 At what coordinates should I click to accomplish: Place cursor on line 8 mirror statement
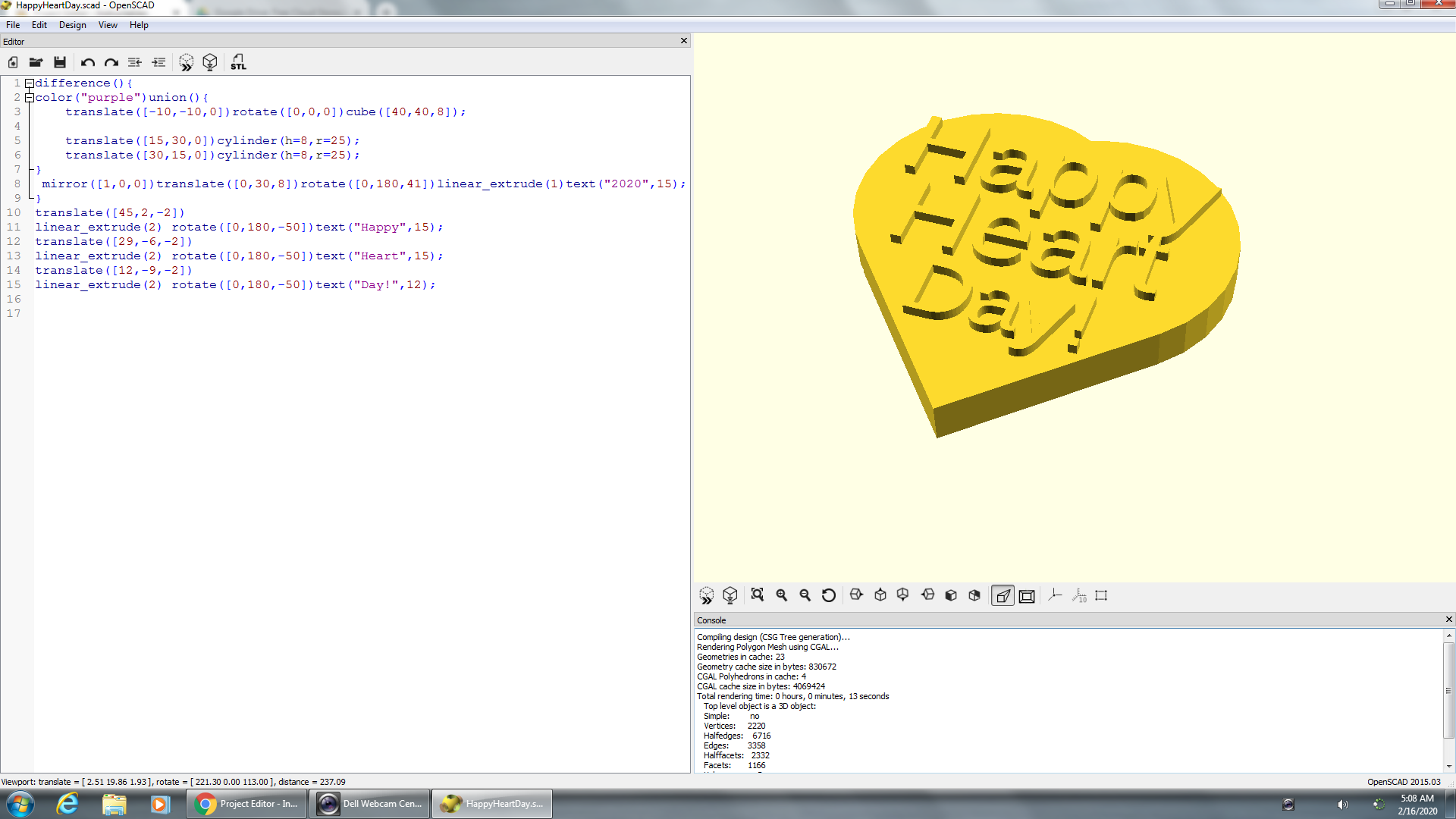pos(363,184)
